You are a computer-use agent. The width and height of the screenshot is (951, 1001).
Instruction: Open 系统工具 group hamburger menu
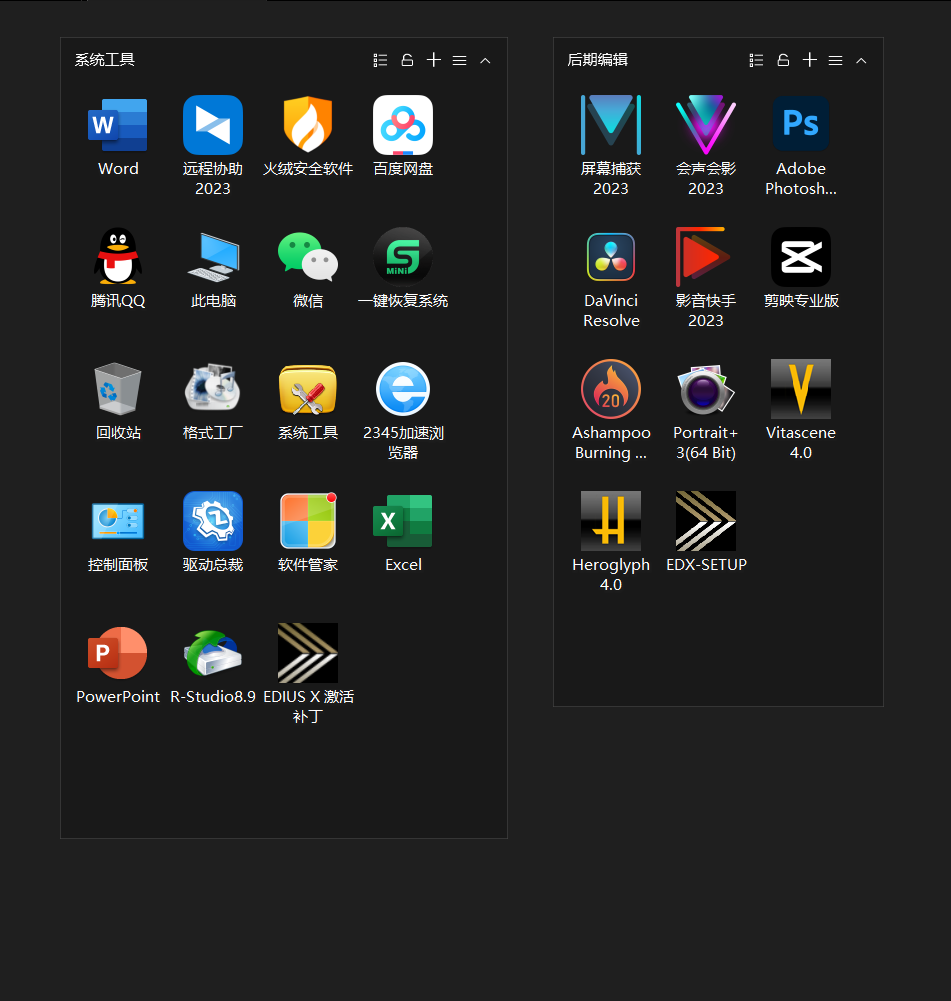[x=460, y=61]
